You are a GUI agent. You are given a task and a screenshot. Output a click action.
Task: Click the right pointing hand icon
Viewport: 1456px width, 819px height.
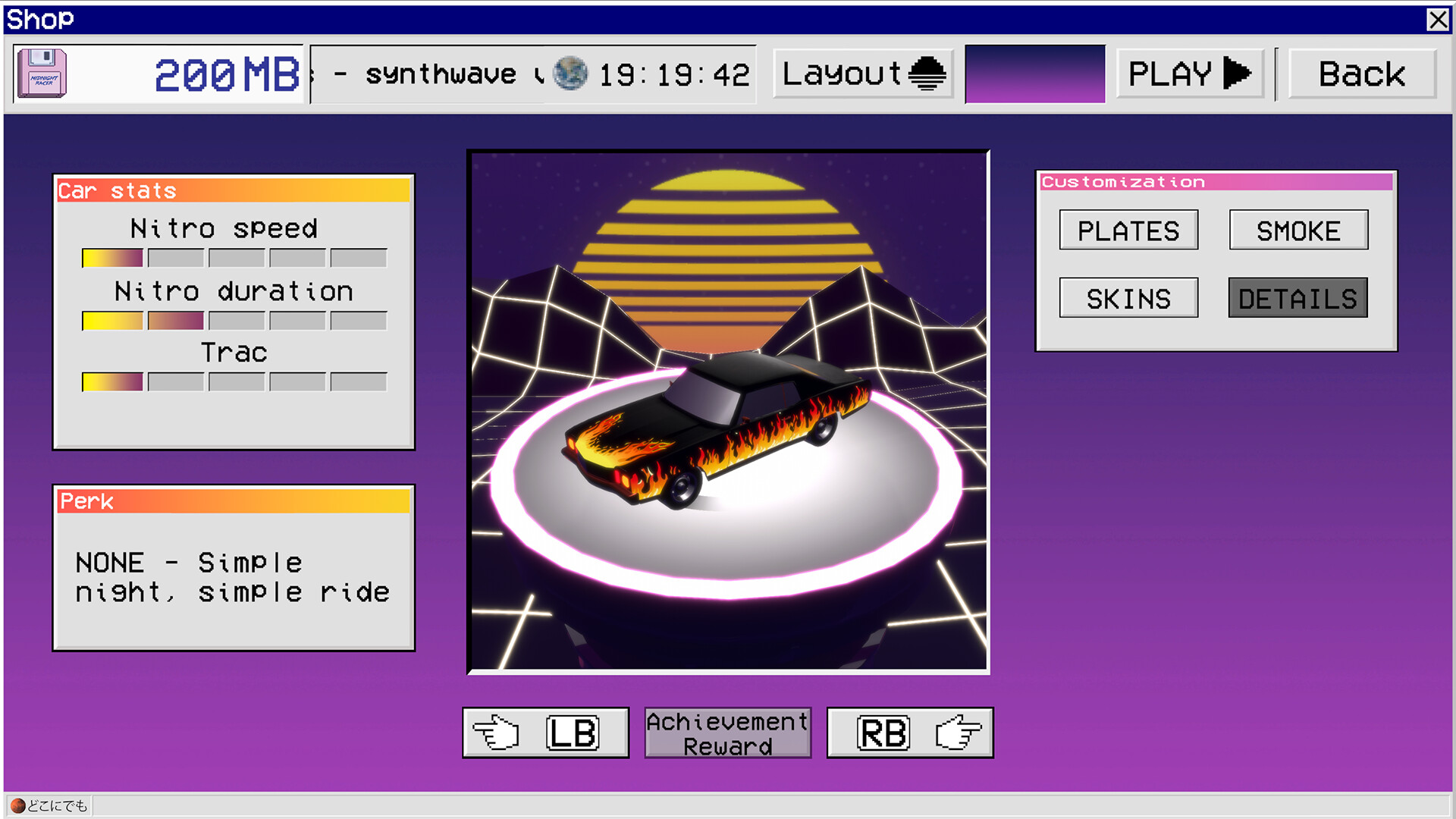(958, 733)
